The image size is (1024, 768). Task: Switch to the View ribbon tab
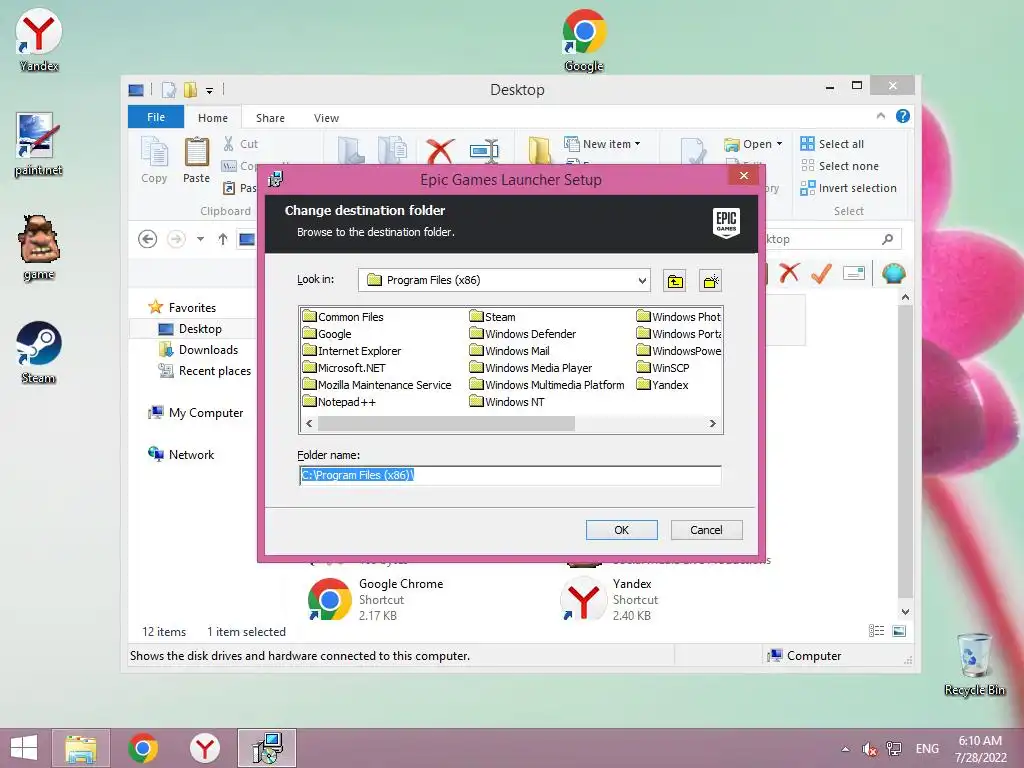(x=326, y=118)
